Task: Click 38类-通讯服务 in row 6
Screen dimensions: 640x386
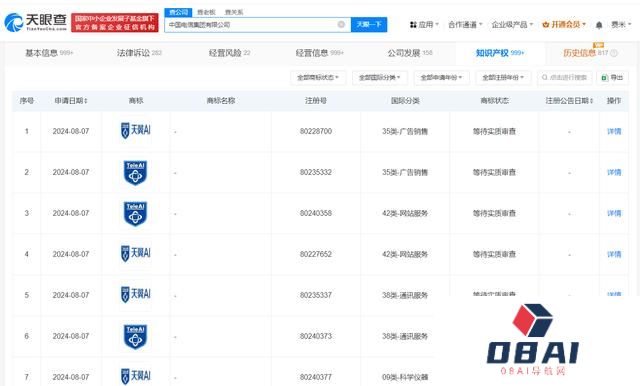Action: pyautogui.click(x=405, y=336)
